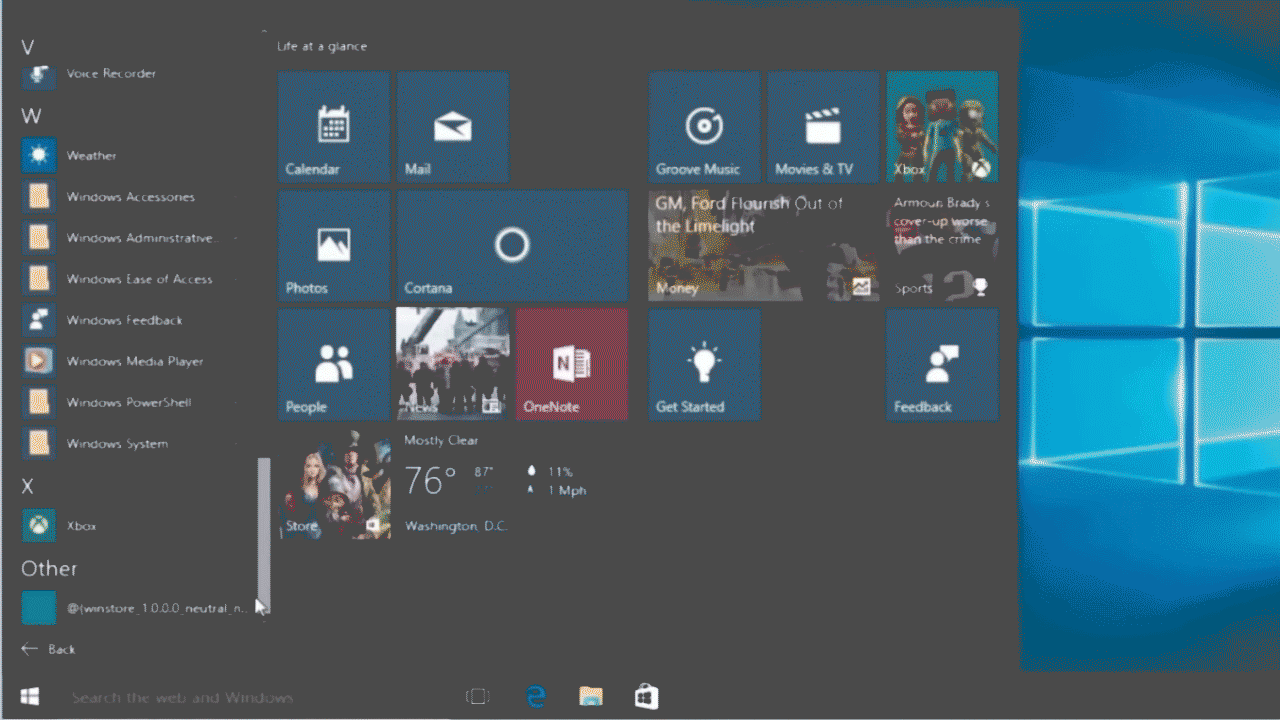The height and width of the screenshot is (720, 1280).
Task: Open the Calendar tile
Action: 333,127
